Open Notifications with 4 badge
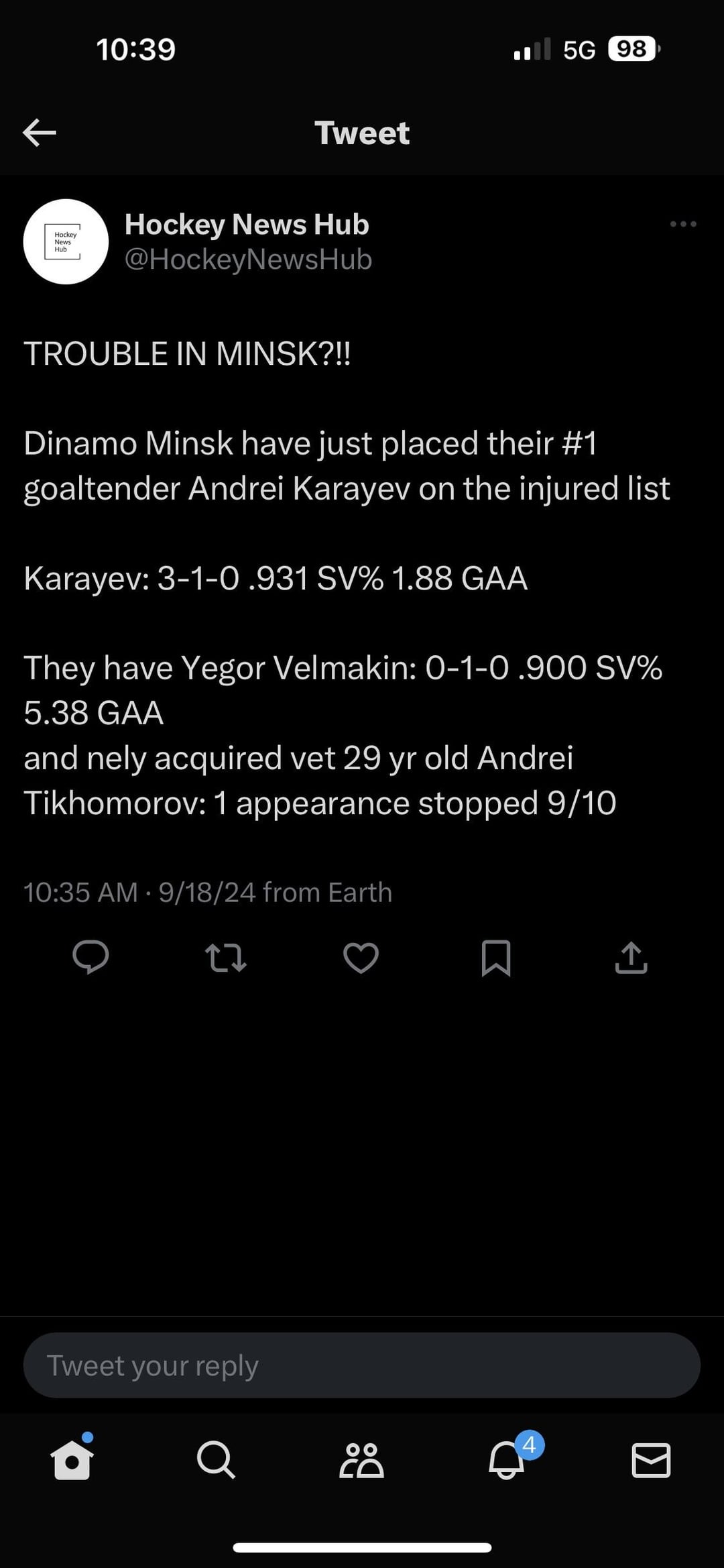724x1568 pixels. tap(507, 1460)
